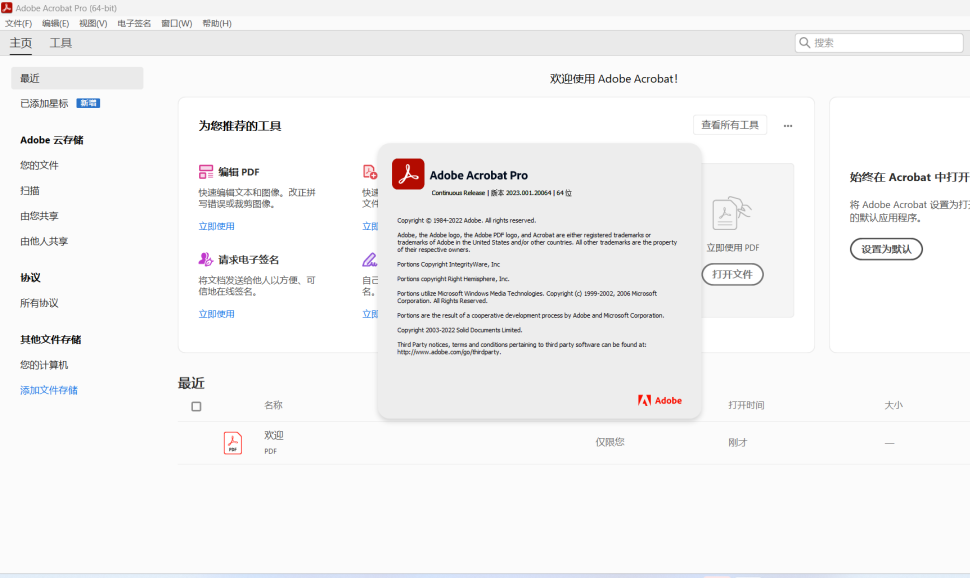The image size is (970, 578).
Task: Click the Adobe Acrobat logo in the dialog
Action: (408, 173)
